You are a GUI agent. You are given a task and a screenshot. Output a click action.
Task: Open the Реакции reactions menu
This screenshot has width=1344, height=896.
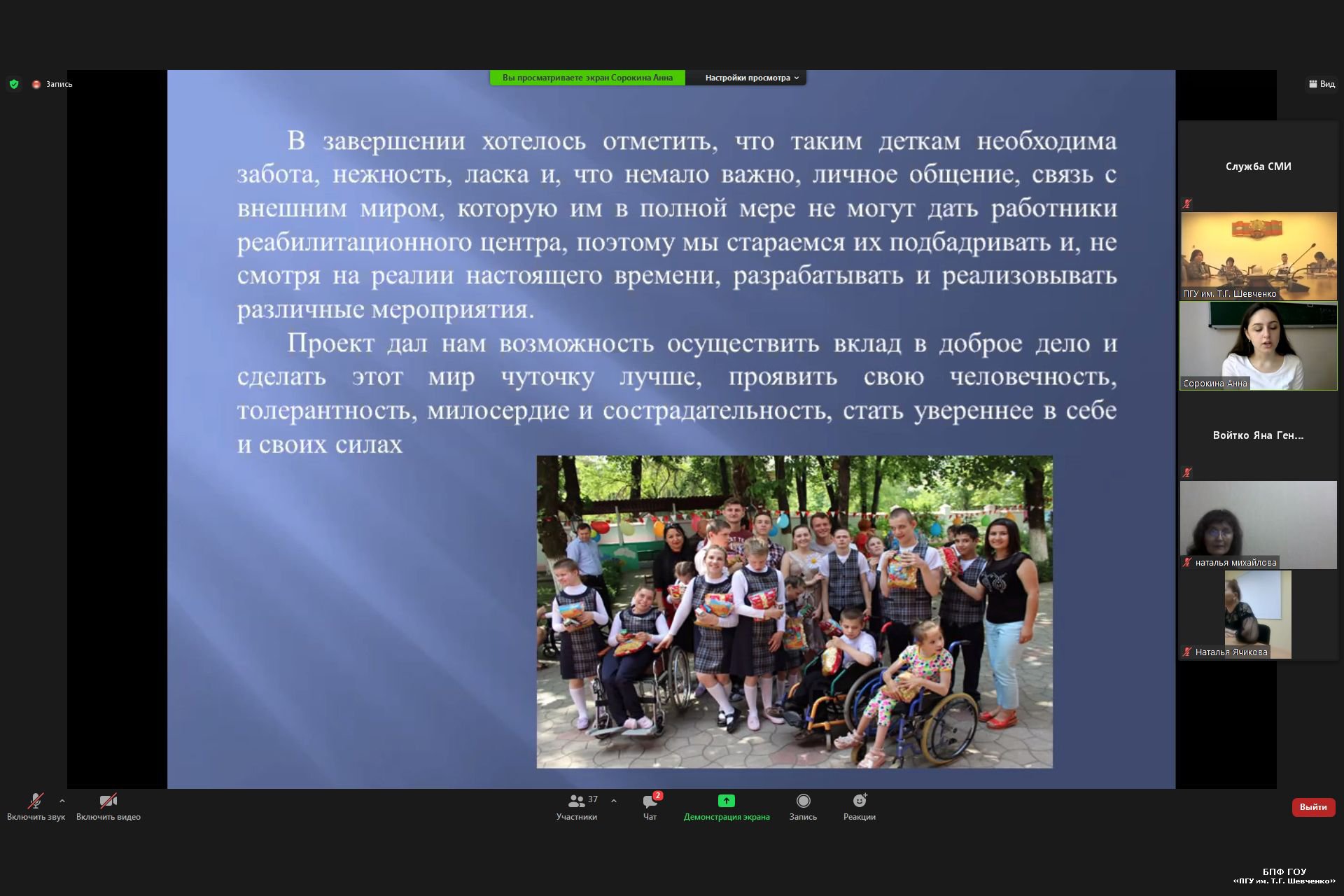[860, 806]
